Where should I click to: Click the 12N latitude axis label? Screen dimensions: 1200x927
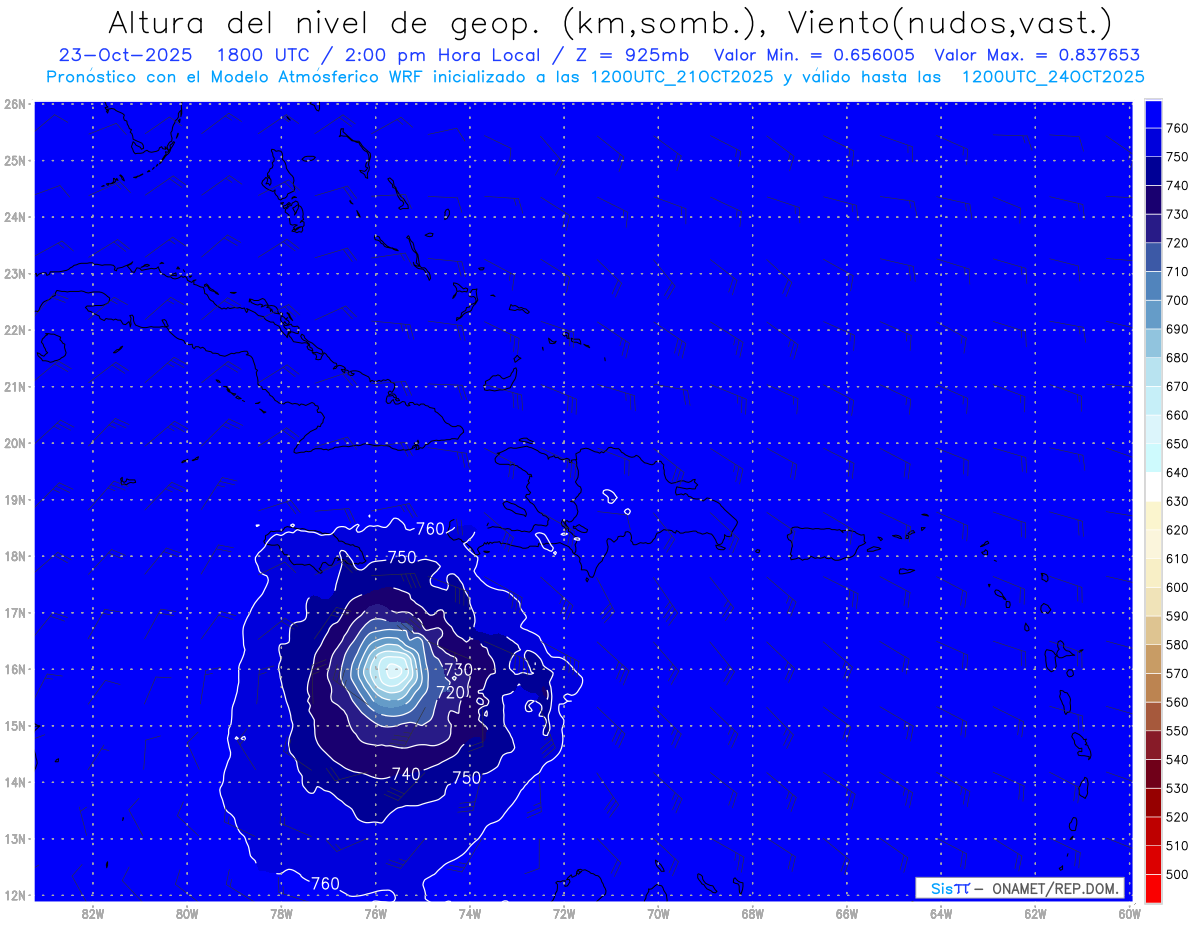pos(14,895)
